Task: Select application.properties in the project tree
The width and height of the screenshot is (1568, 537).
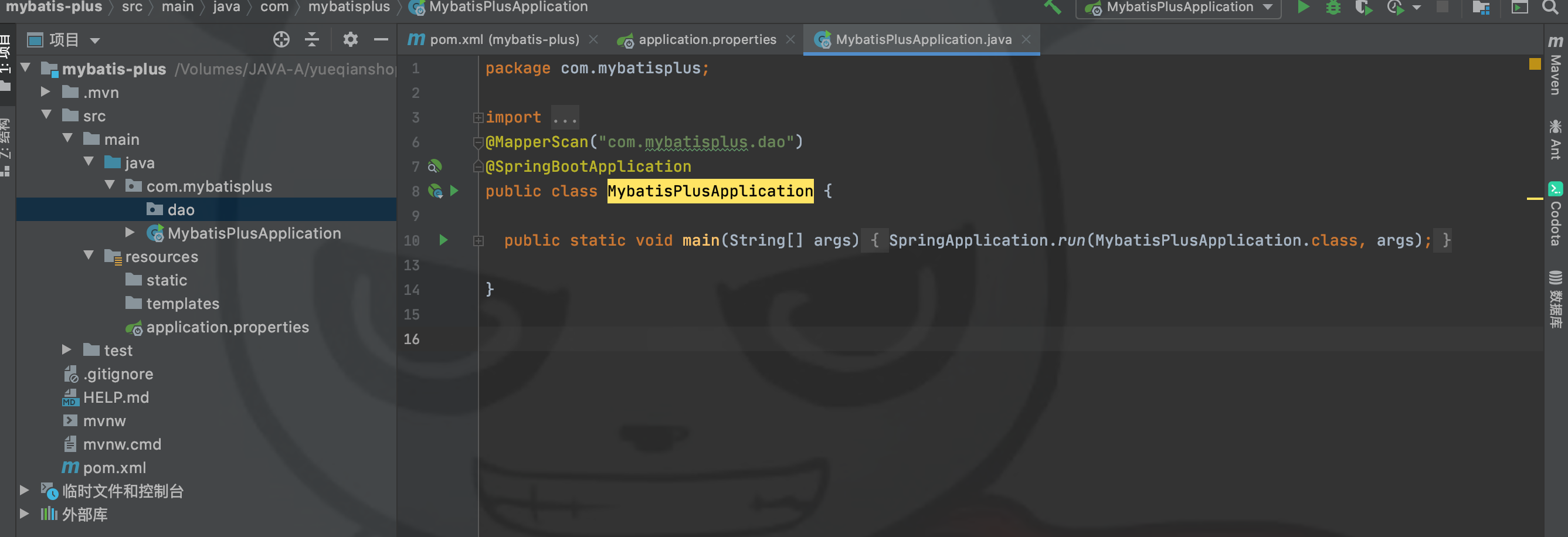Action: click(x=217, y=327)
